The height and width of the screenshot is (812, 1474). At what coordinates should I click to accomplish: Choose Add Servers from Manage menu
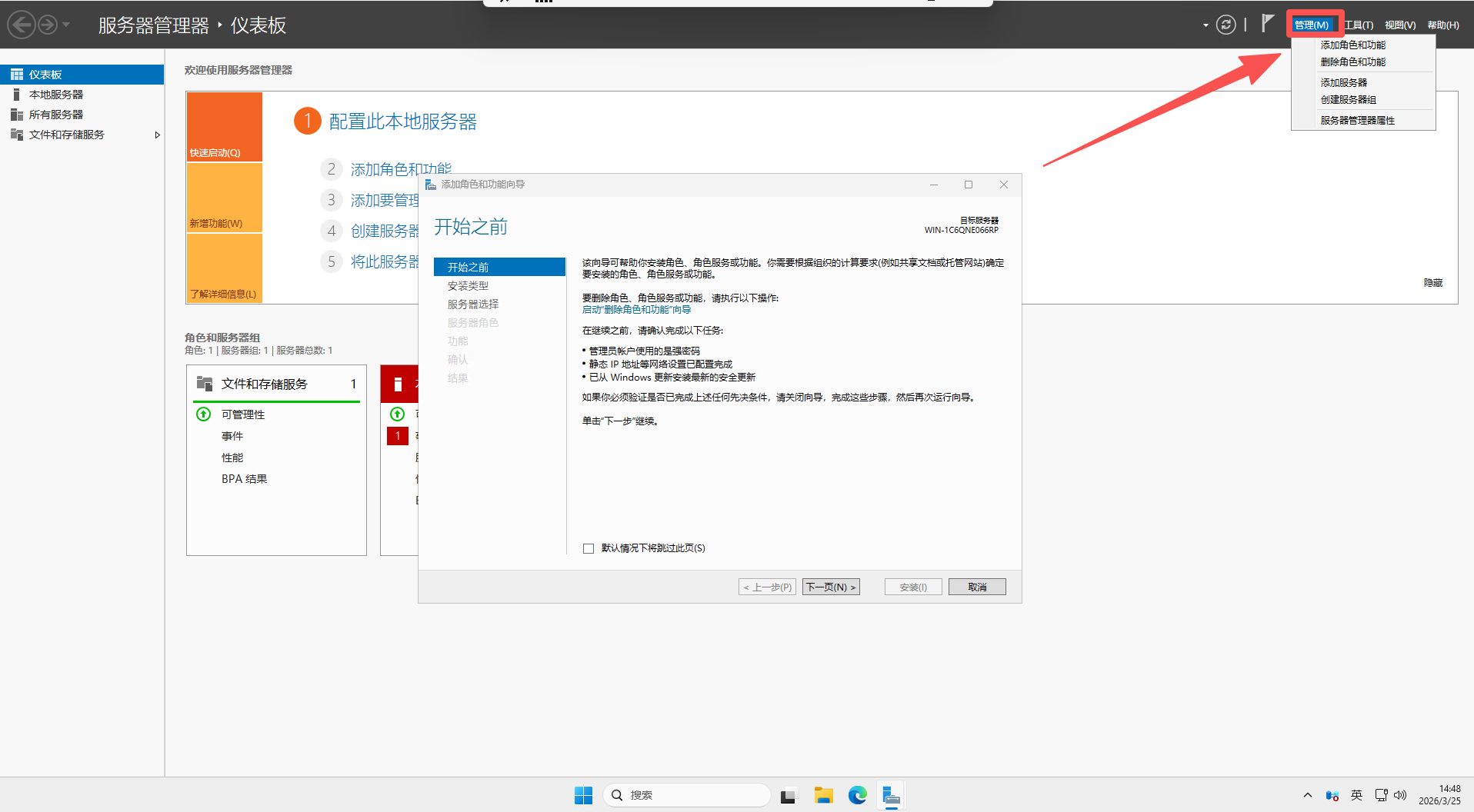(1343, 82)
